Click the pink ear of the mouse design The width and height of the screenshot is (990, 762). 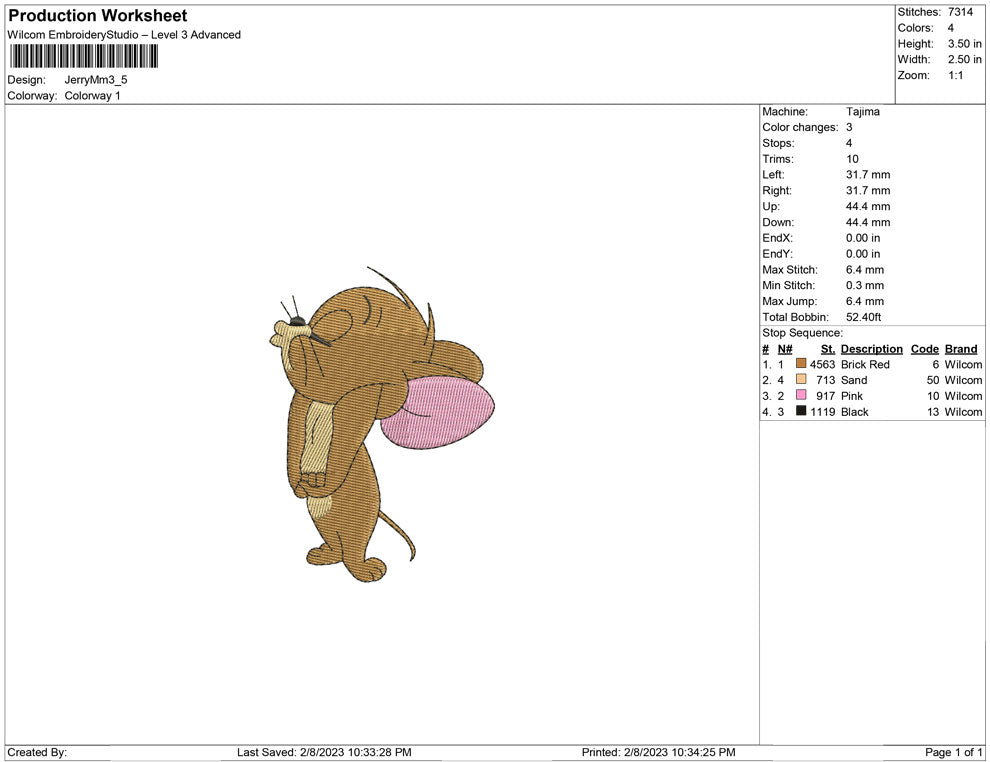(x=438, y=410)
